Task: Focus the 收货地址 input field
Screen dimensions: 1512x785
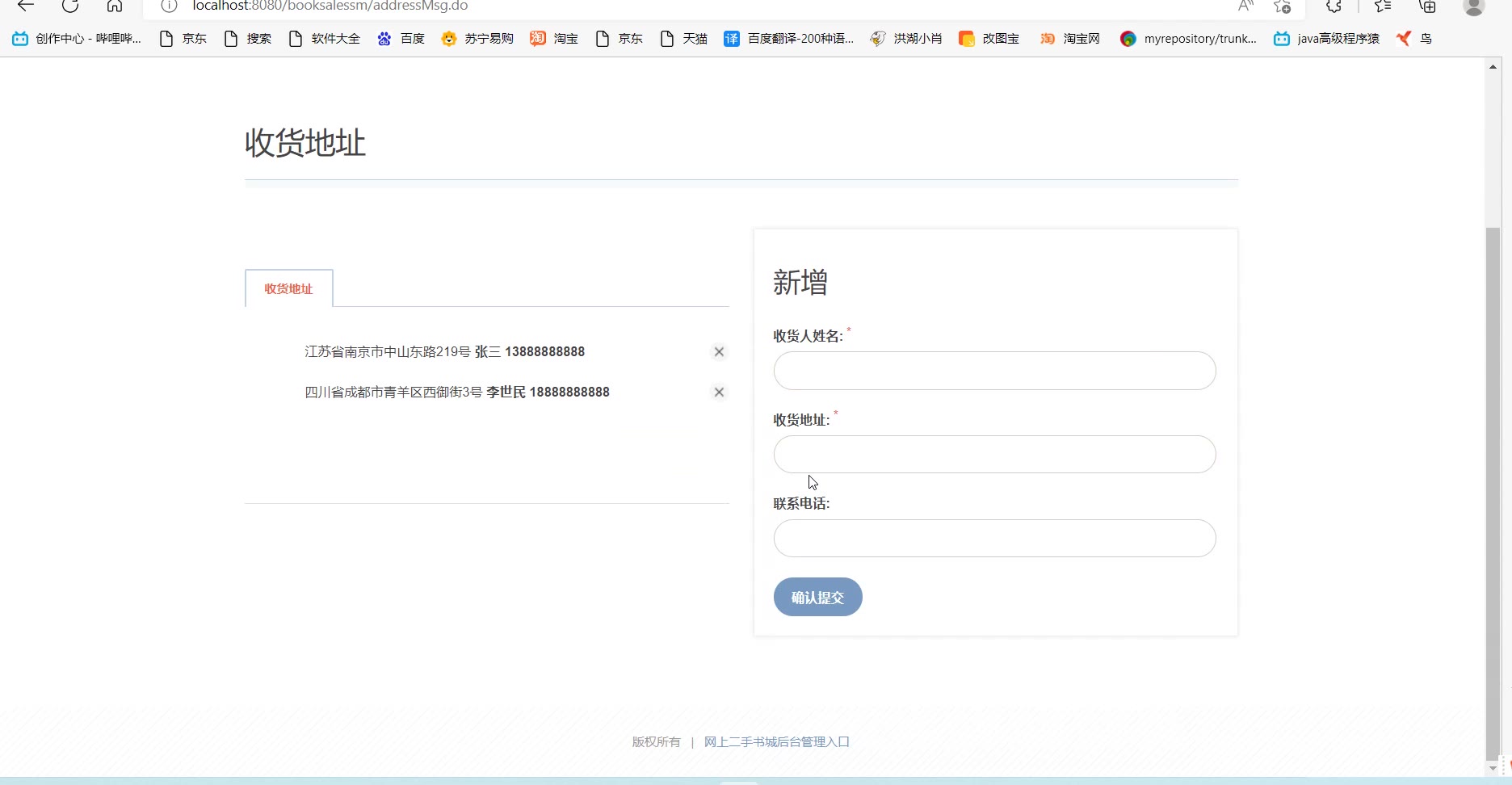Action: pos(994,454)
